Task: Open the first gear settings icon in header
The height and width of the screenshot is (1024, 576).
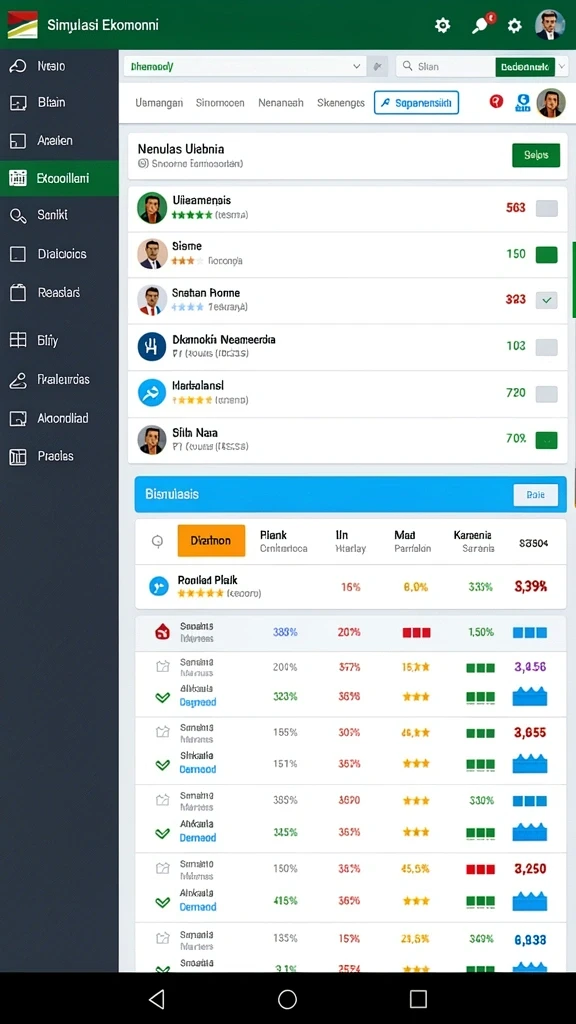Action: point(443,25)
